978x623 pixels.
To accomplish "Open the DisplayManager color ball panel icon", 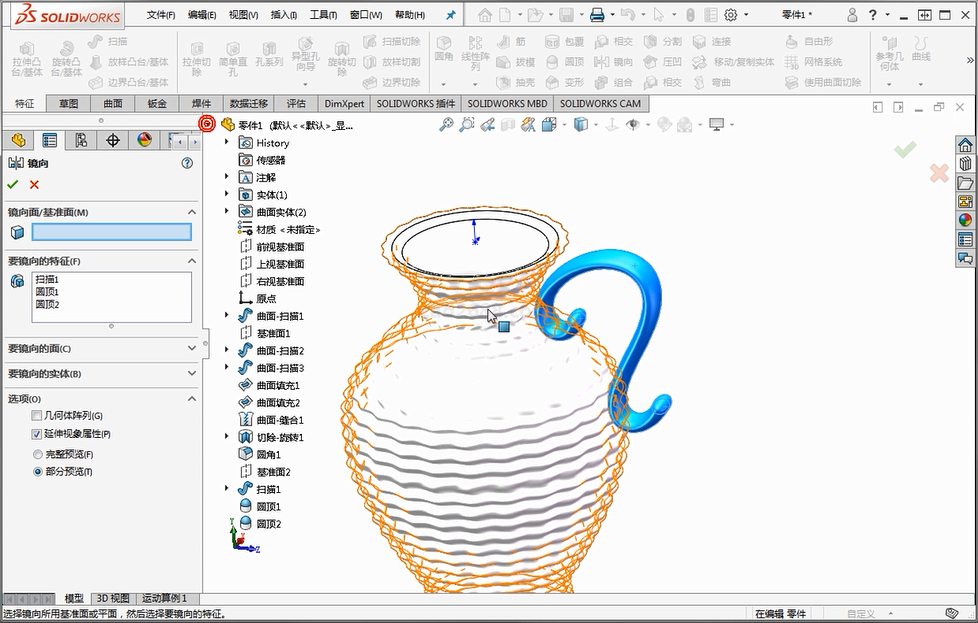I will [145, 140].
